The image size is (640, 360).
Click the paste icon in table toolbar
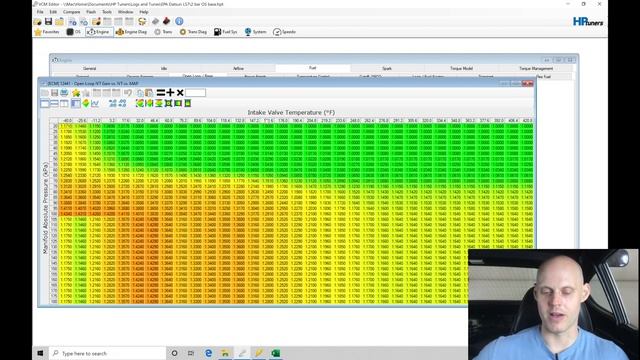149,93
